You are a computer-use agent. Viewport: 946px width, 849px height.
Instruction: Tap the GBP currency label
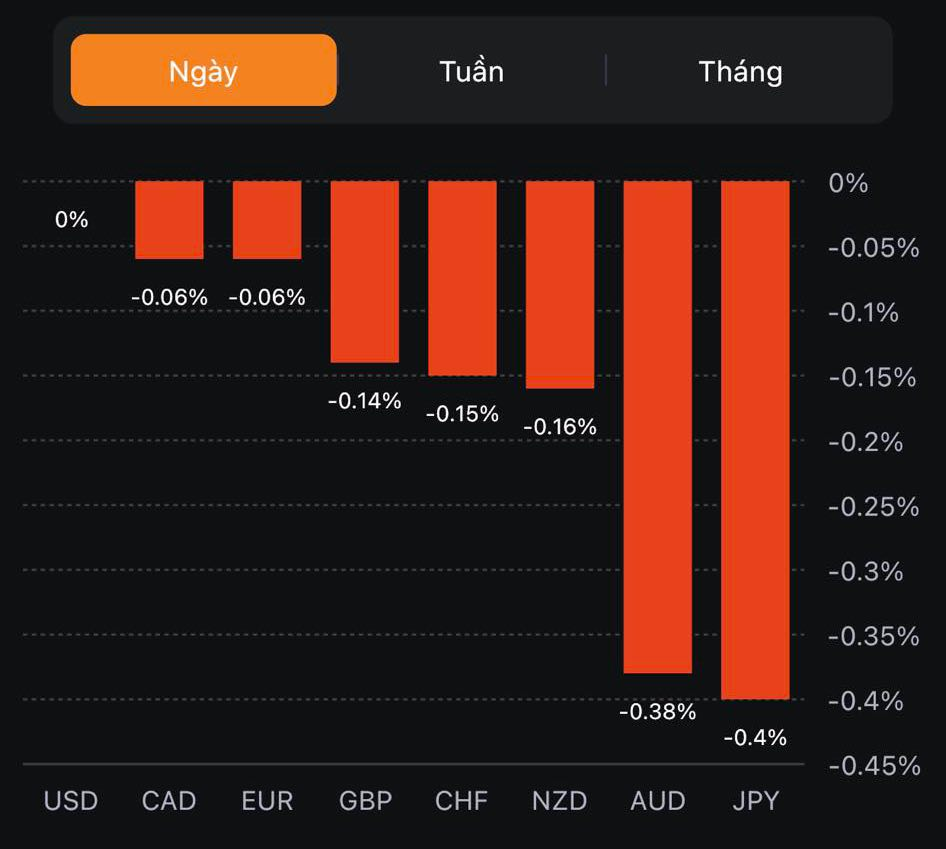click(x=365, y=801)
